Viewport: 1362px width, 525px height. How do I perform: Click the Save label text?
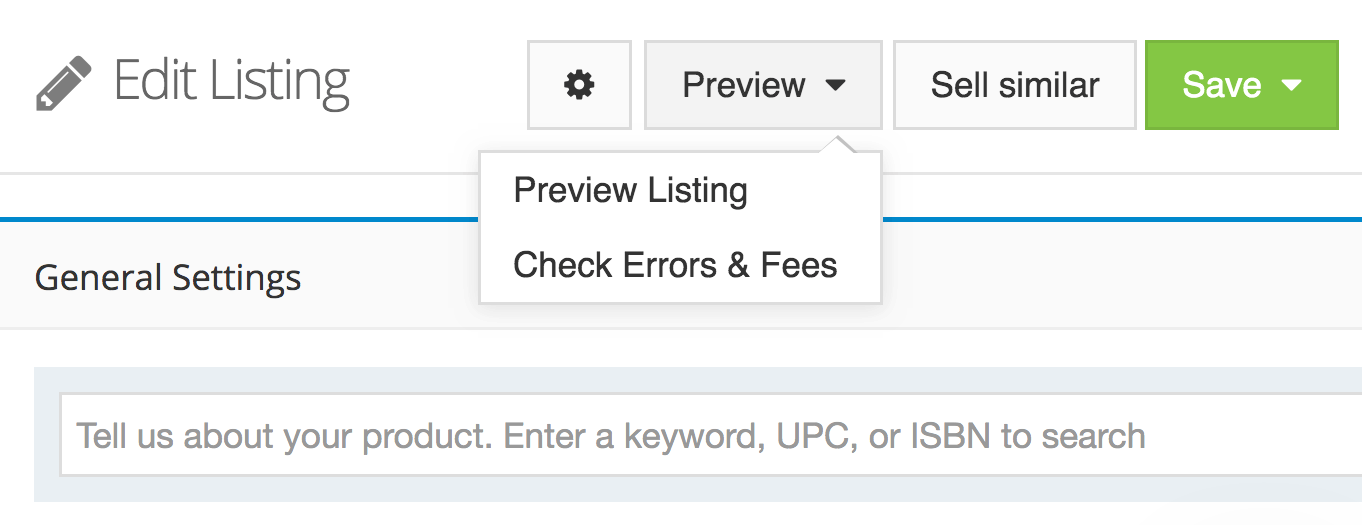click(1221, 85)
